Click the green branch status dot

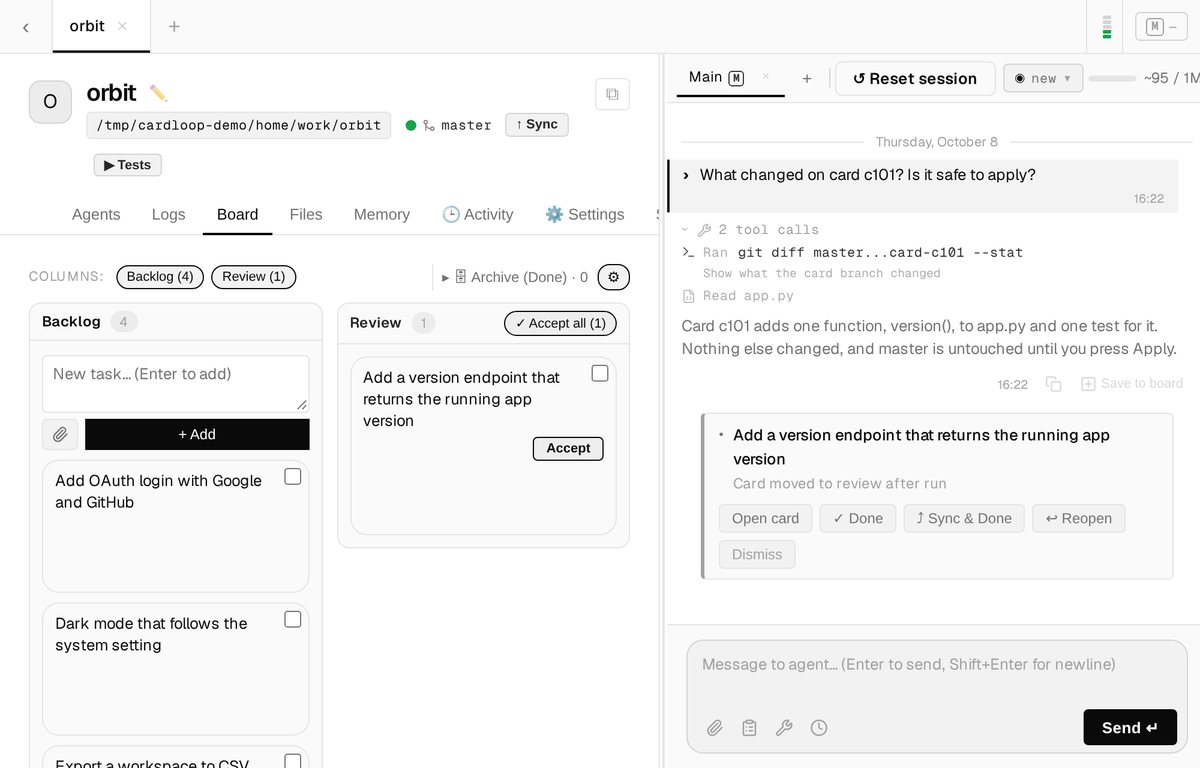(411, 125)
